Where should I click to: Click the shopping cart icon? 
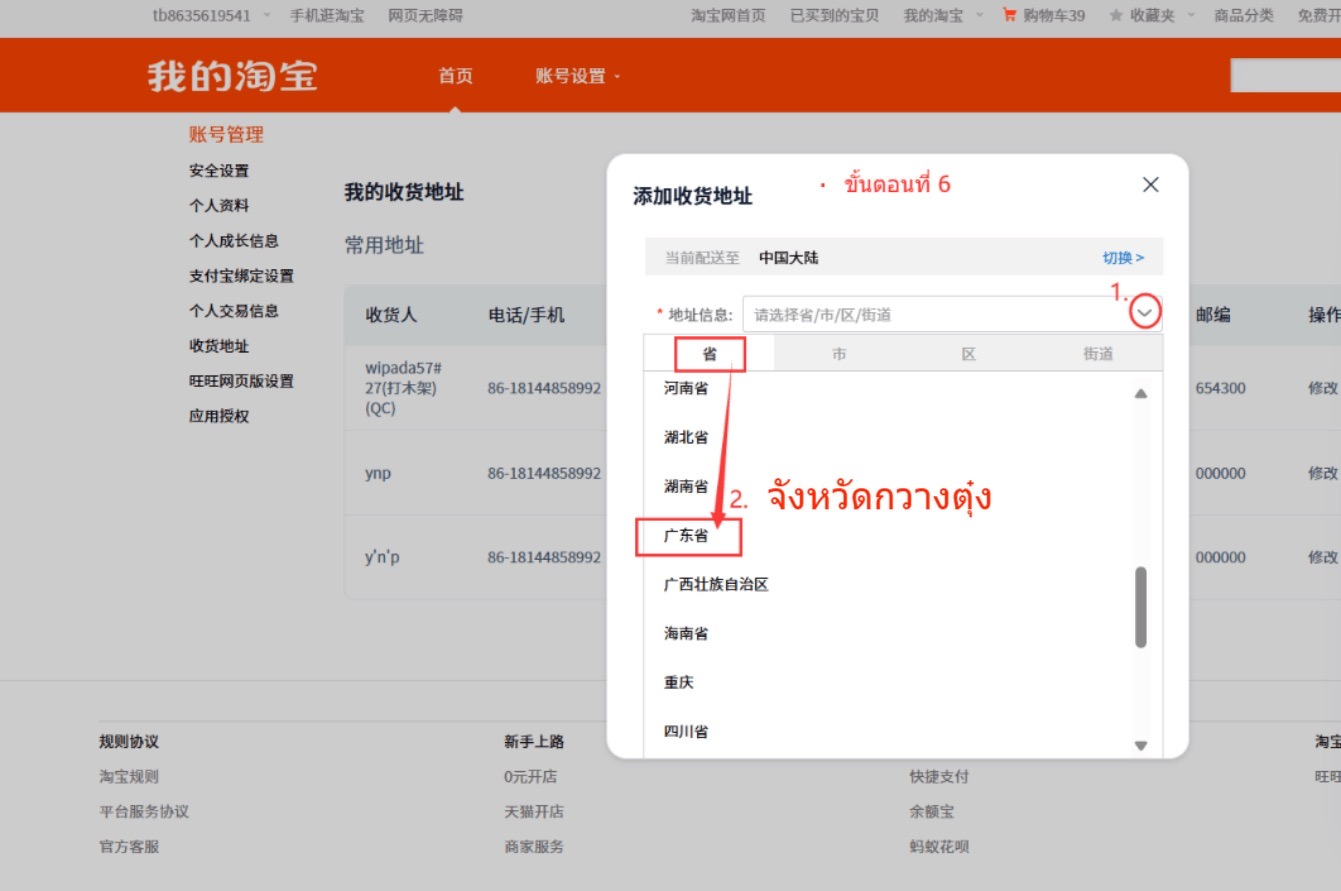[1009, 15]
